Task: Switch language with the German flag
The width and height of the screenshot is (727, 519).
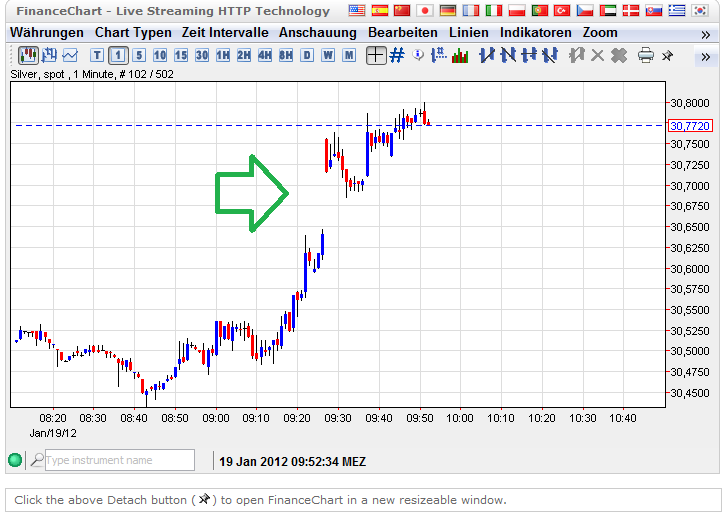Action: 448,10
